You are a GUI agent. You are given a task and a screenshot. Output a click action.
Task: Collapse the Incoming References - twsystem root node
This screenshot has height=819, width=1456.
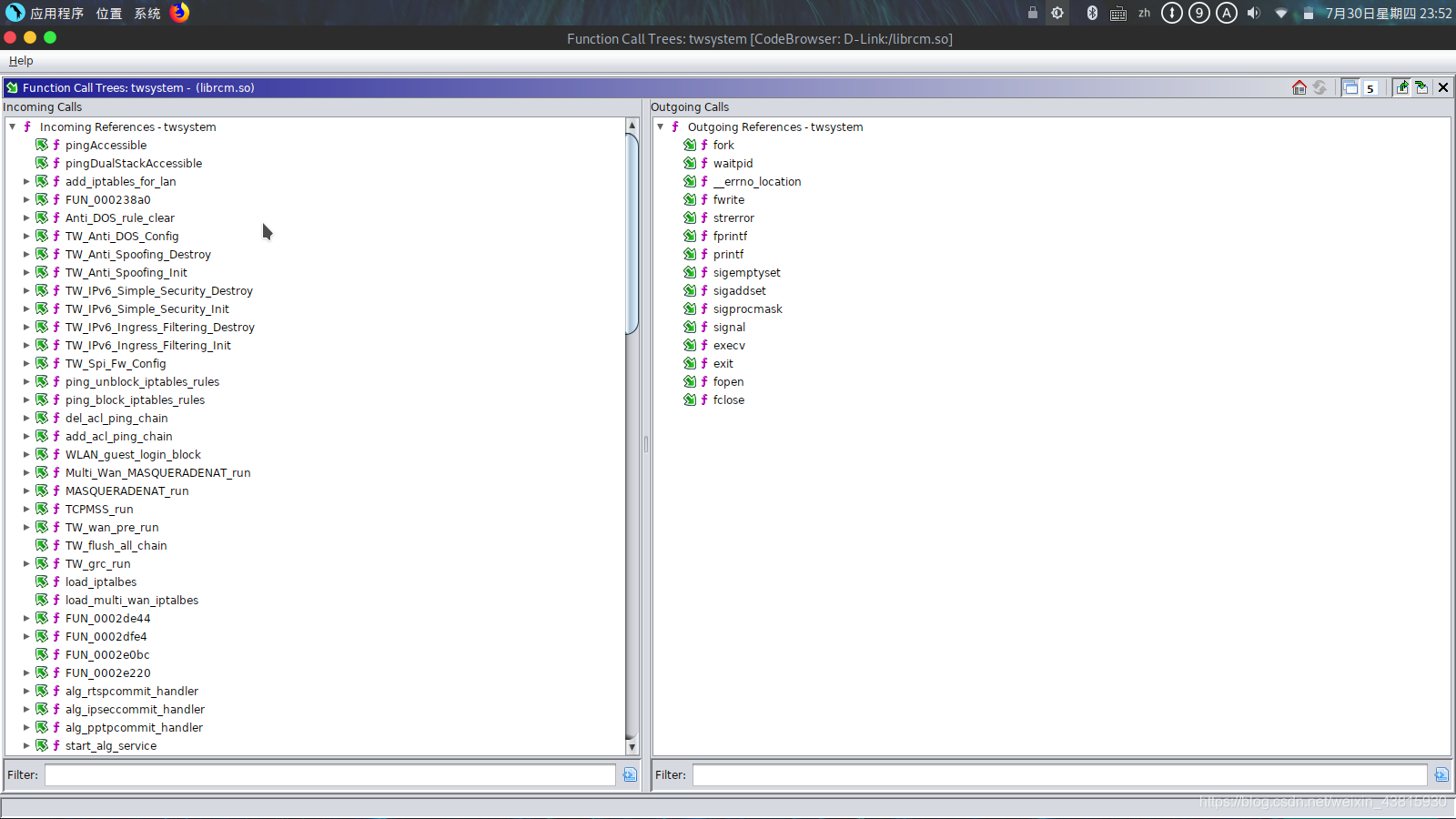coord(13,126)
